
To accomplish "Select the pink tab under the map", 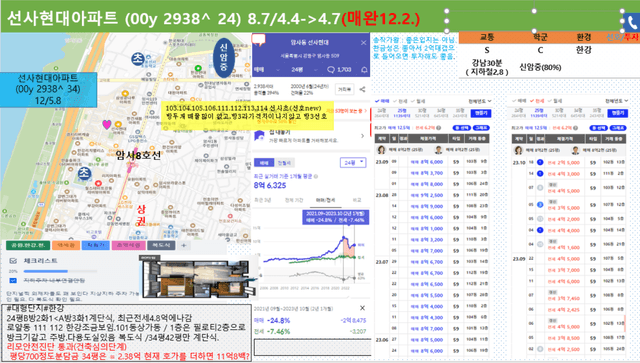I will tap(128, 245).
